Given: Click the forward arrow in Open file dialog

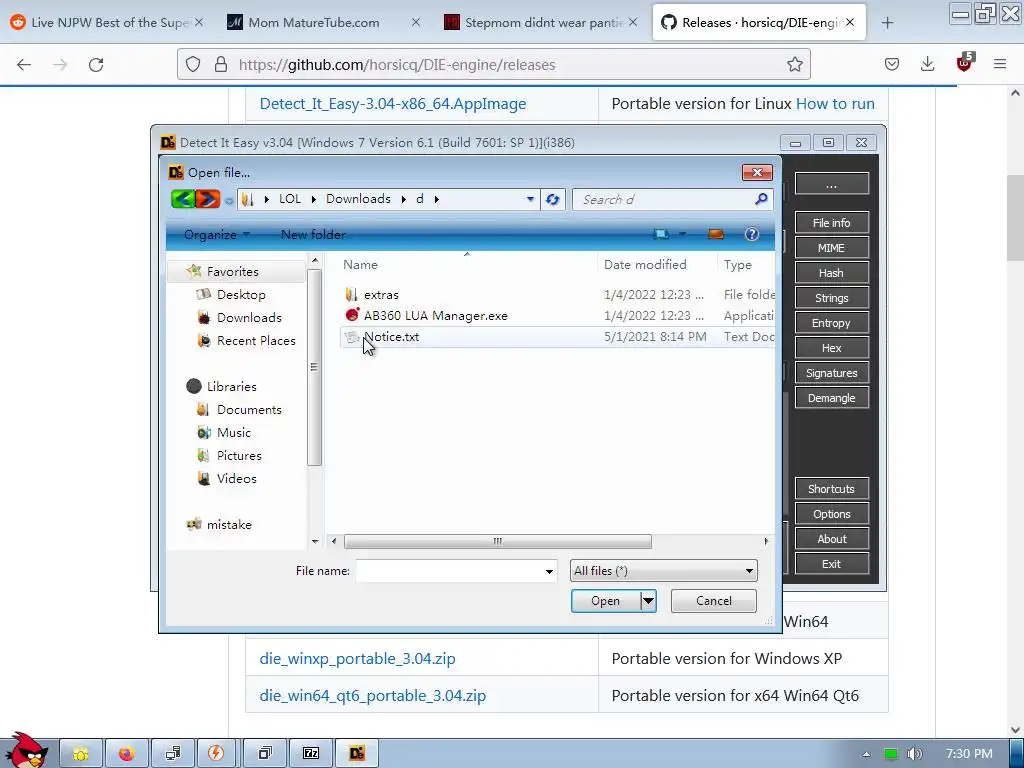Looking at the screenshot, I should [208, 199].
